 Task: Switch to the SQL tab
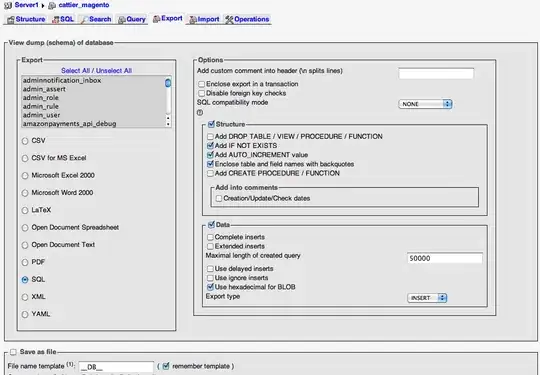[63, 19]
